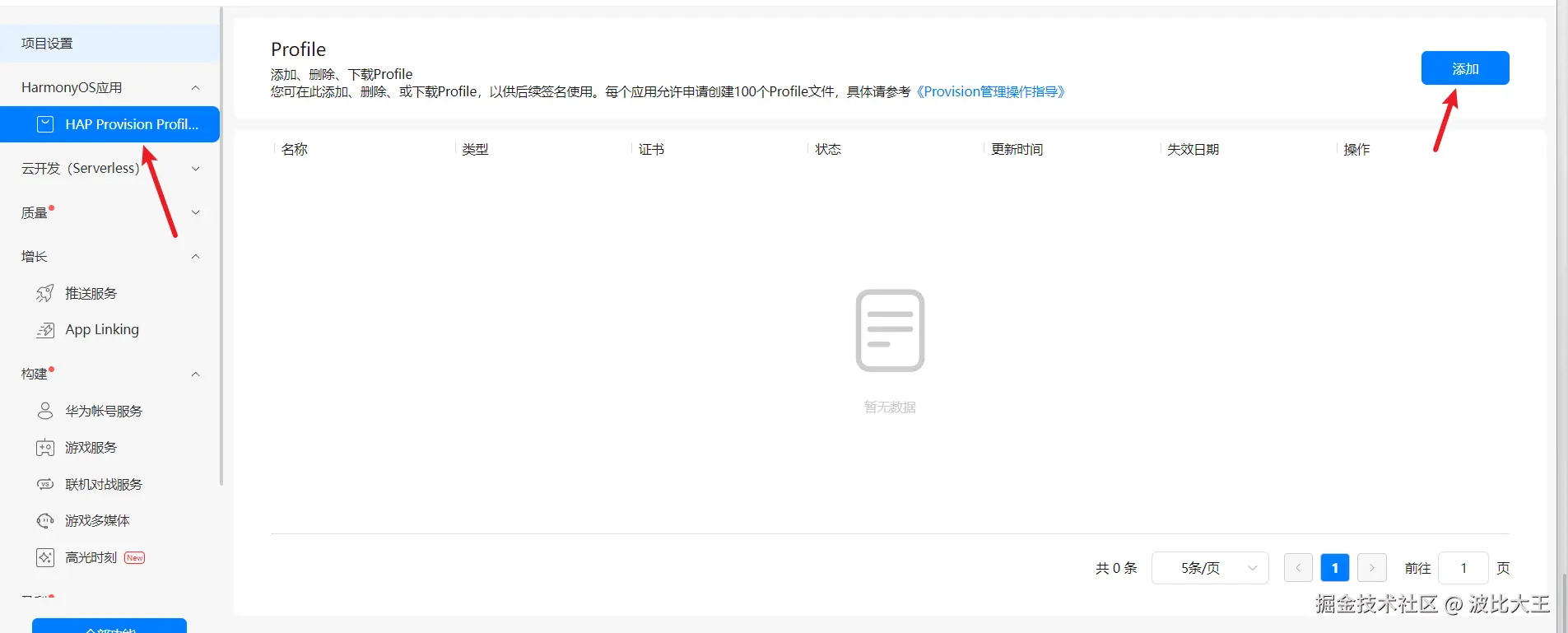The image size is (1568, 633).
Task: Click the gamepad icon beside 游戏服务
Action: pyautogui.click(x=45, y=448)
